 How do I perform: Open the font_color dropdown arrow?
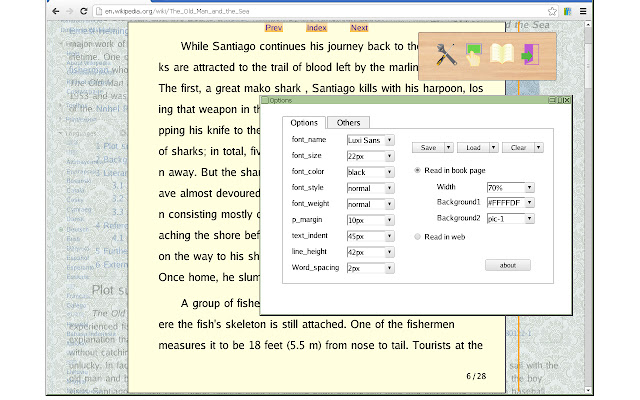(x=389, y=172)
